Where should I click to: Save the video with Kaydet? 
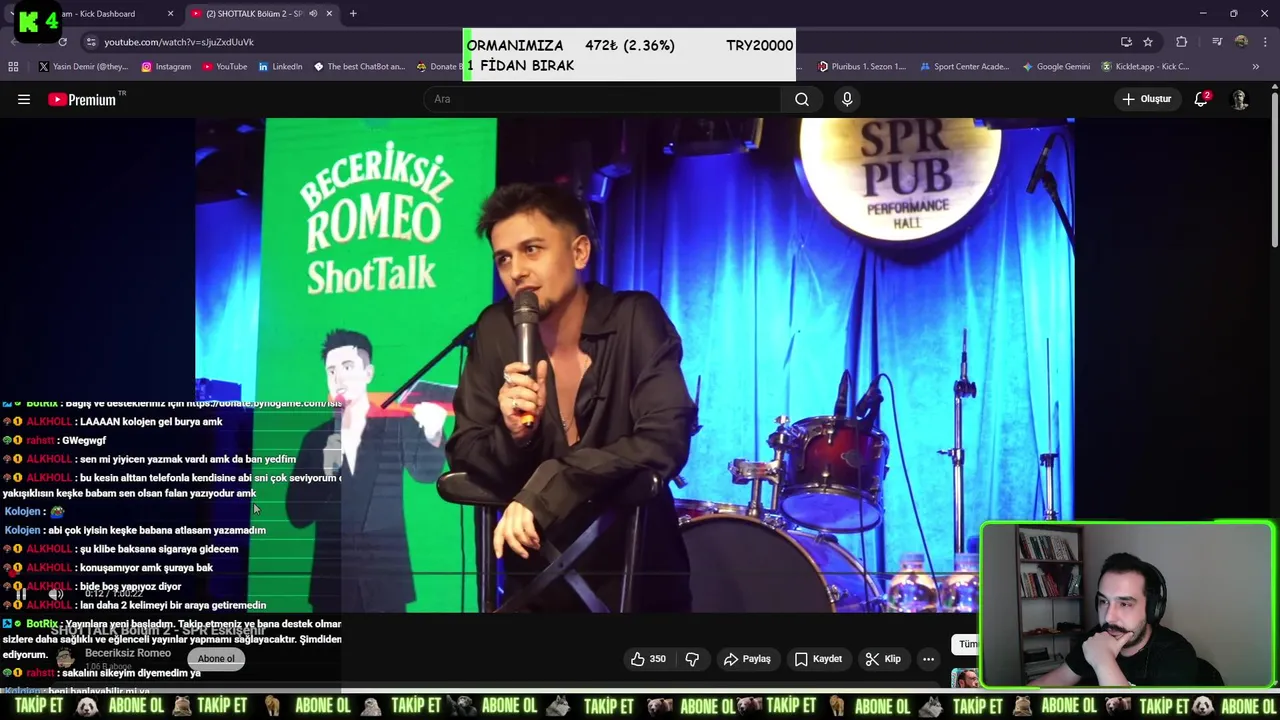pyautogui.click(x=818, y=659)
